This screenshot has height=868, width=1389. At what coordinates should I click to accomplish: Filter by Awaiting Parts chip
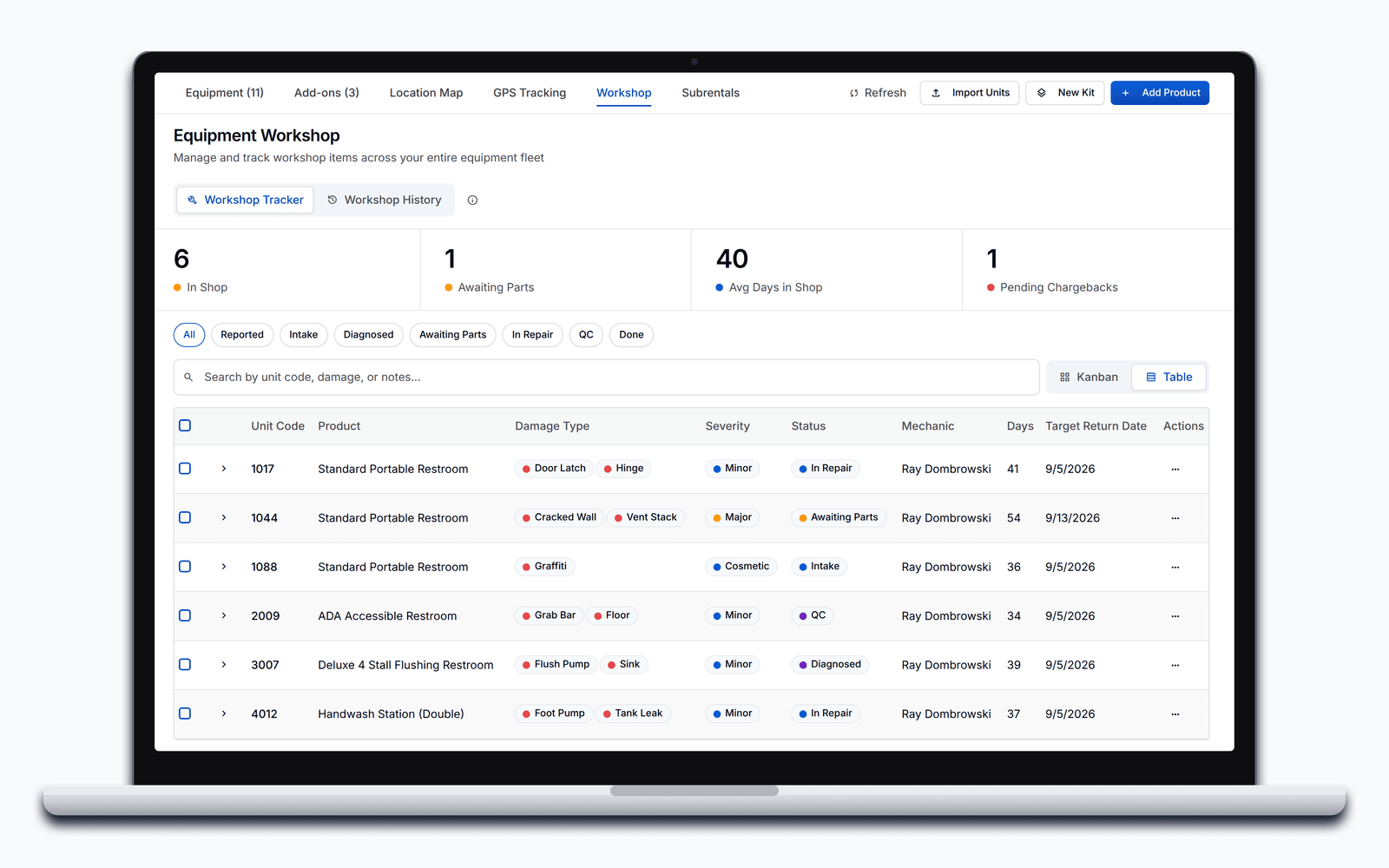[x=452, y=335]
